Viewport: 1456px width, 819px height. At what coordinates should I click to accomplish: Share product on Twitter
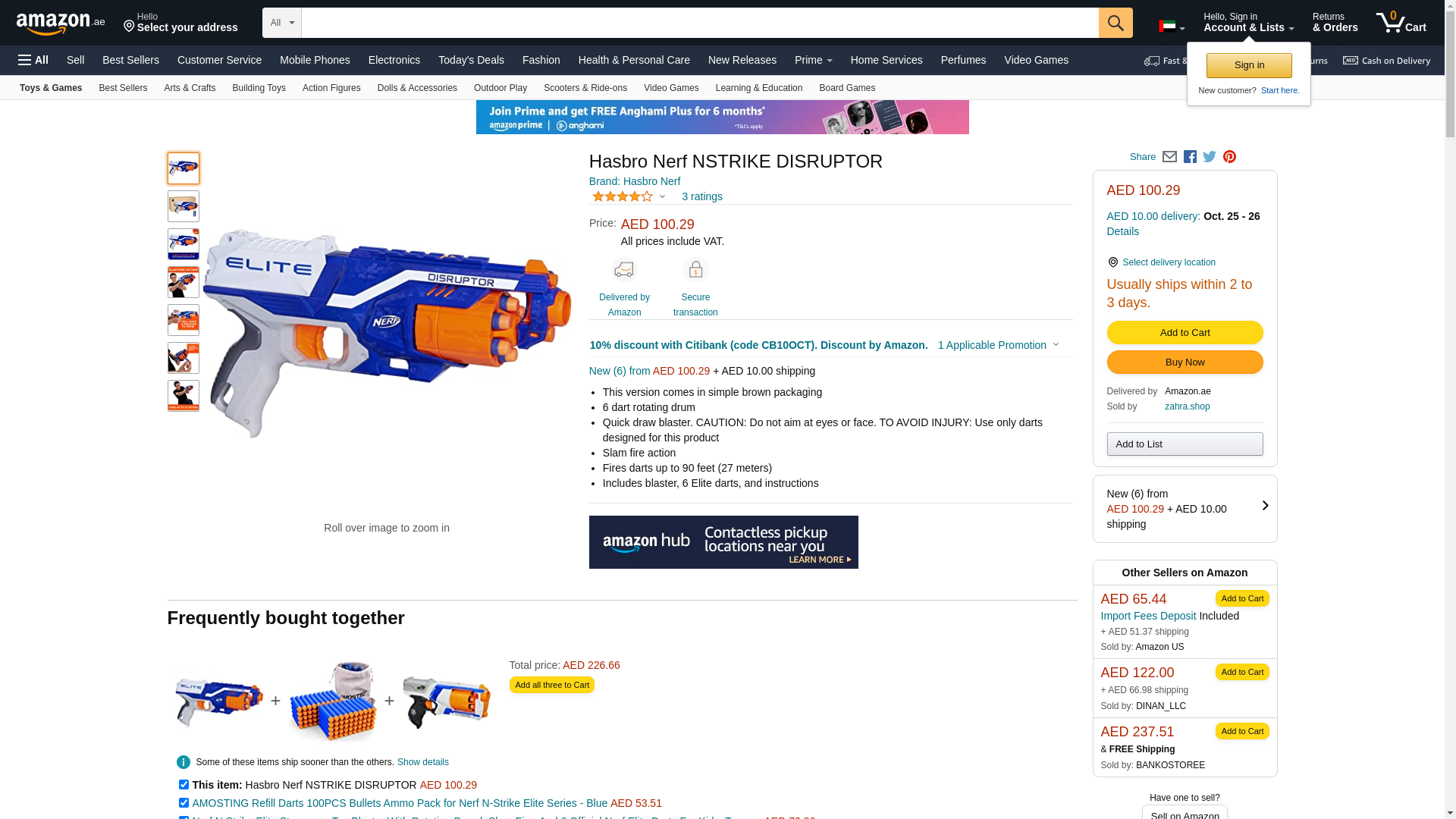[x=1210, y=157]
